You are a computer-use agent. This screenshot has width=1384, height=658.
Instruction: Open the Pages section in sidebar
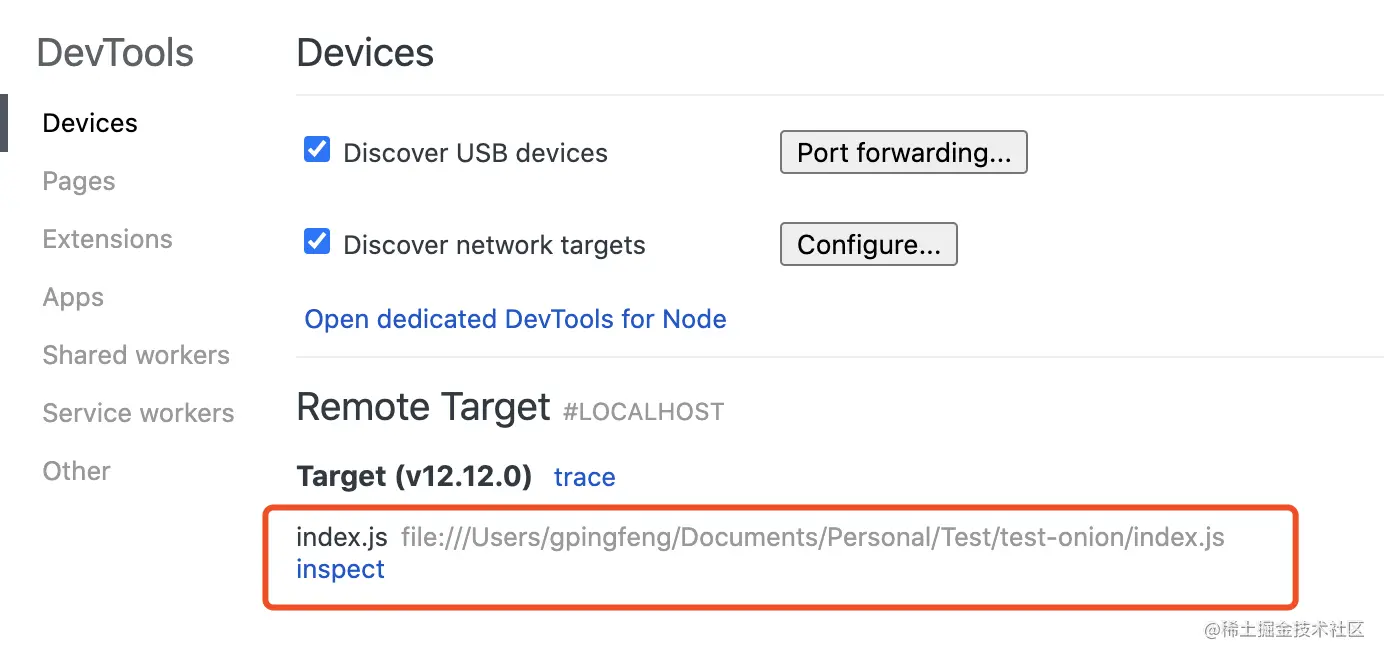click(79, 181)
